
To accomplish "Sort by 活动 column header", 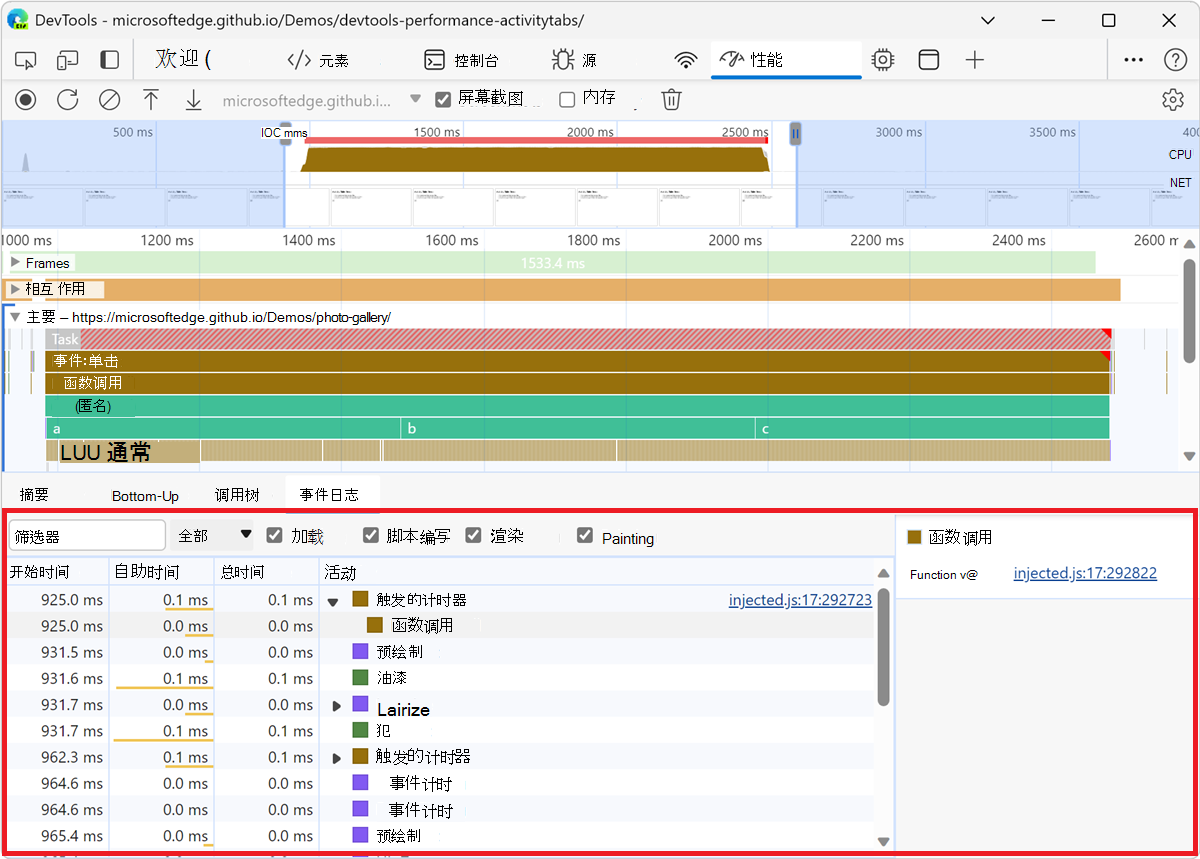I will point(596,572).
